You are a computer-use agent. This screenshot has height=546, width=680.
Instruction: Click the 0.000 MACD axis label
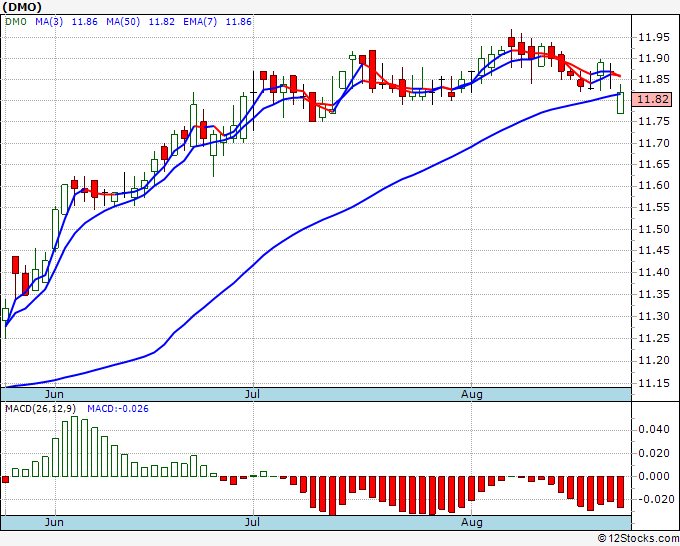(x=654, y=476)
